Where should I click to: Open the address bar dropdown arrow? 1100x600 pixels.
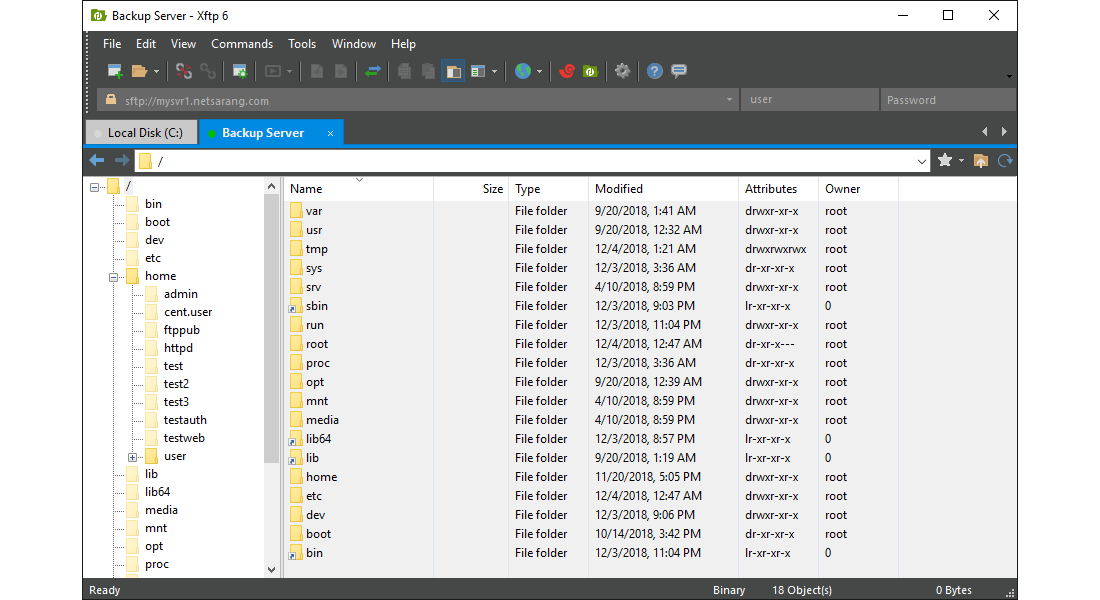[923, 160]
